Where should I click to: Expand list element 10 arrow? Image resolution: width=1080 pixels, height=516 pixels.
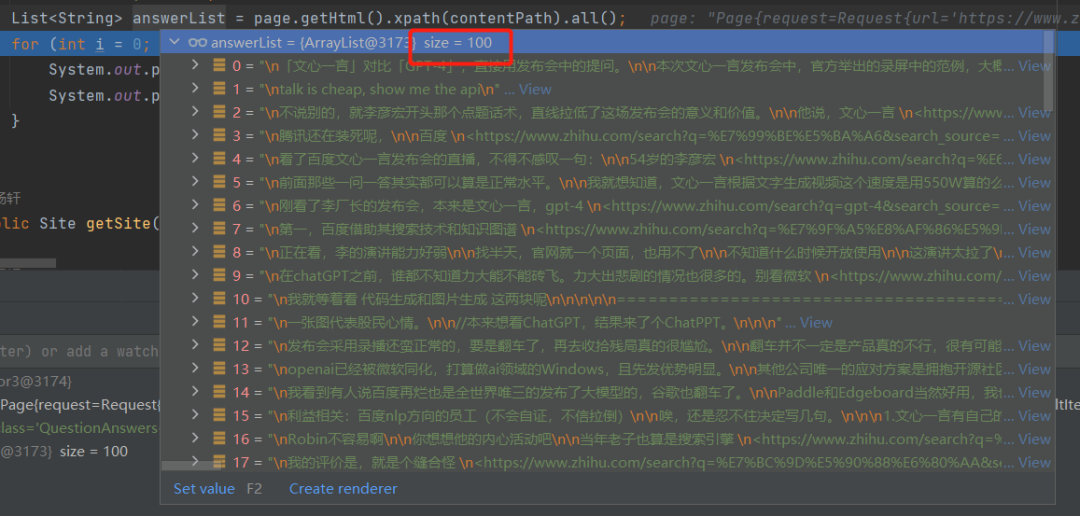(196, 298)
